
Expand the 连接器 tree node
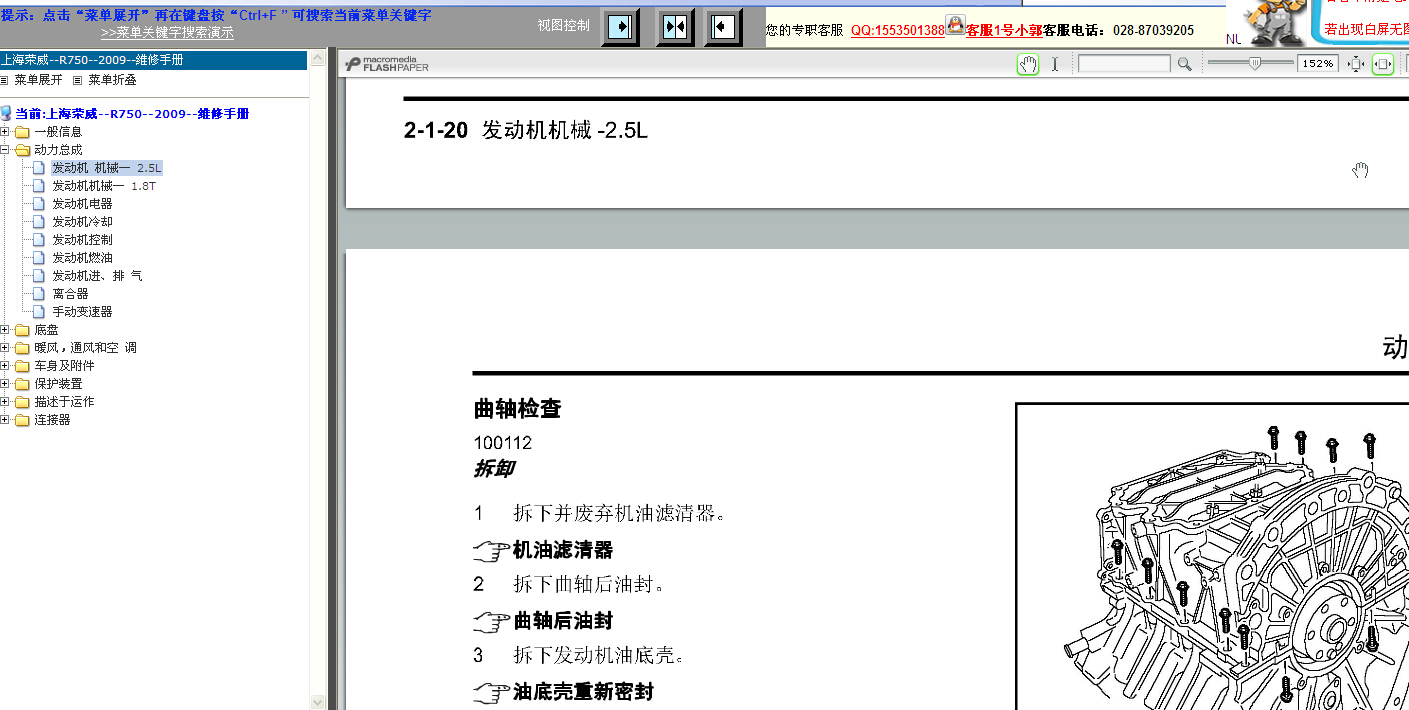click(5, 420)
